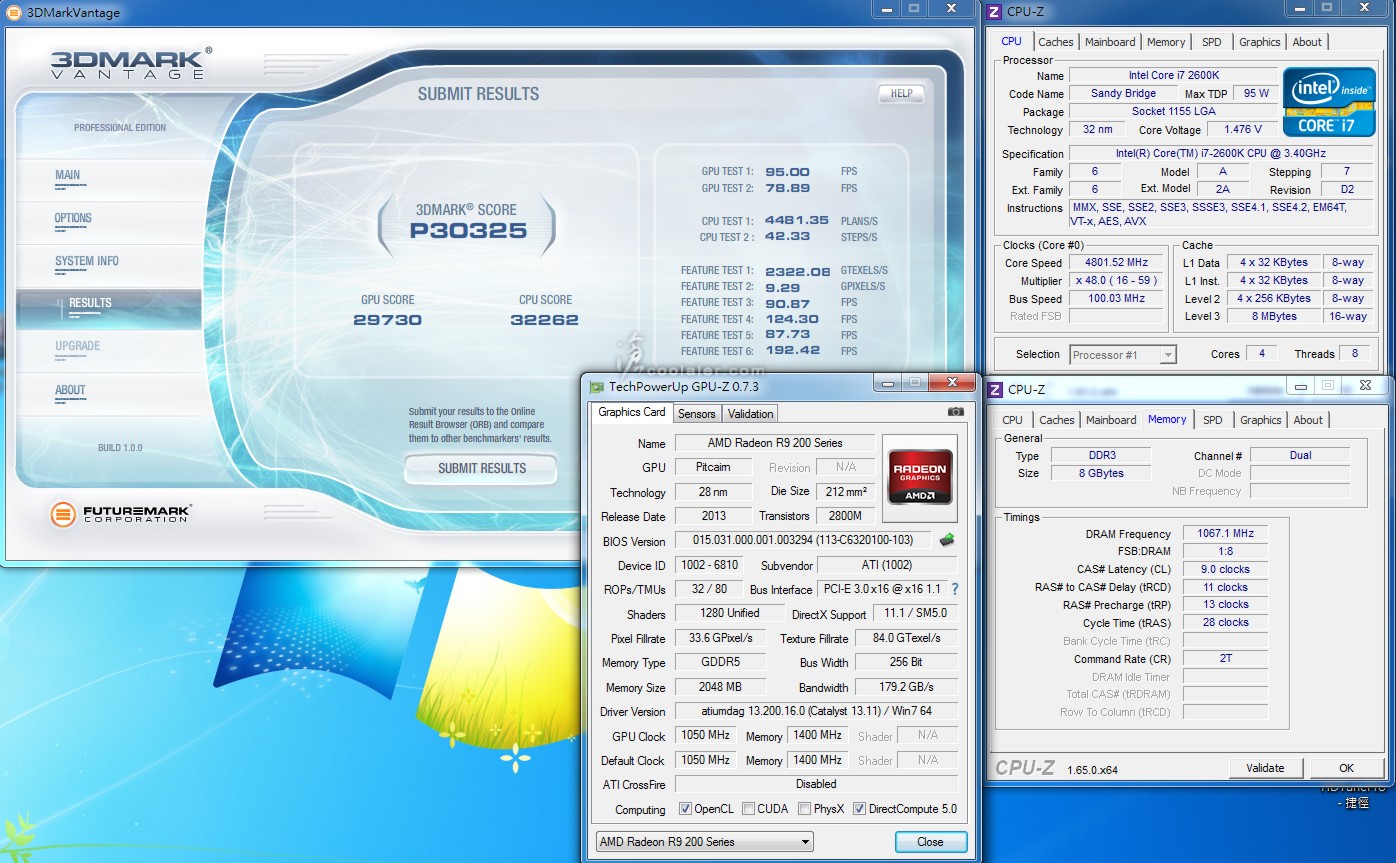Screen dimensions: 1396x863
Task: Open Mainboard tab in lower CPU-Z window
Action: [x=1111, y=420]
